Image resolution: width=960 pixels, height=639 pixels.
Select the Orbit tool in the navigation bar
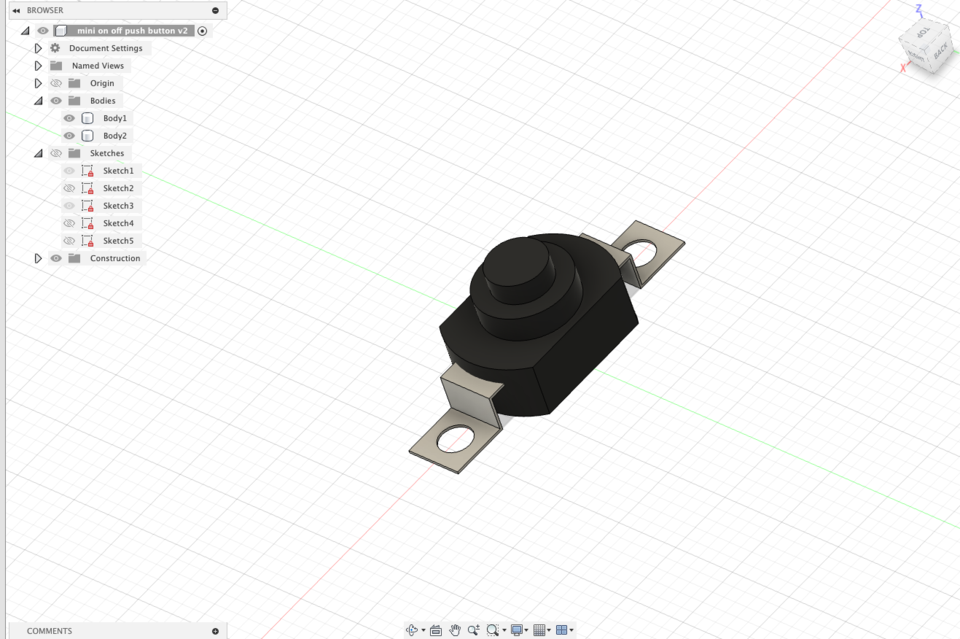(414, 630)
